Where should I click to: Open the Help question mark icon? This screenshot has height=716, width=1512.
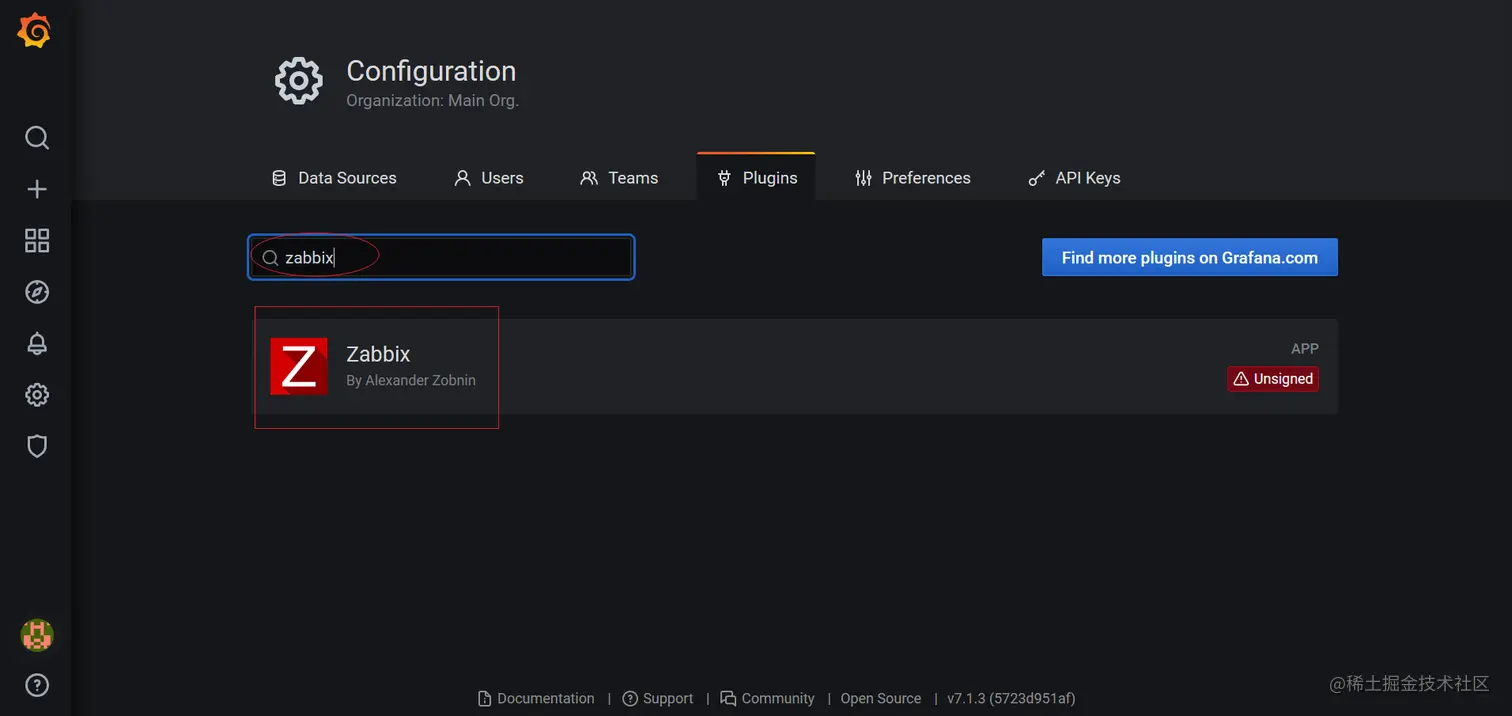(36, 685)
